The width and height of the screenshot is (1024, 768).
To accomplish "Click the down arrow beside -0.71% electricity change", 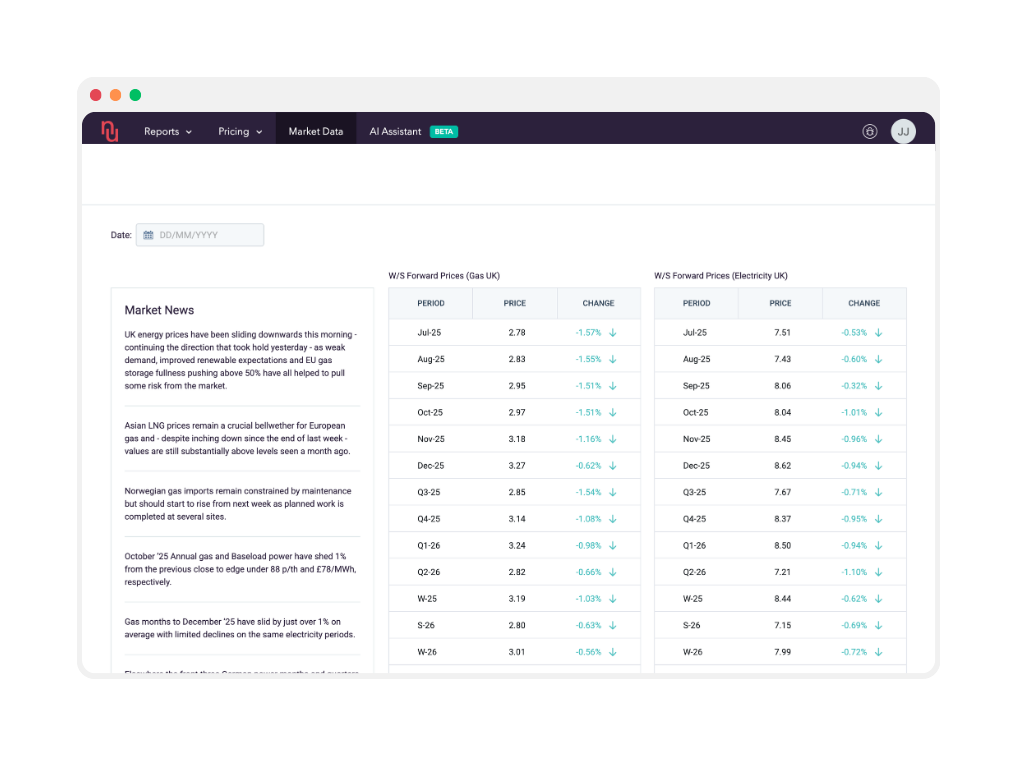I will (x=878, y=492).
